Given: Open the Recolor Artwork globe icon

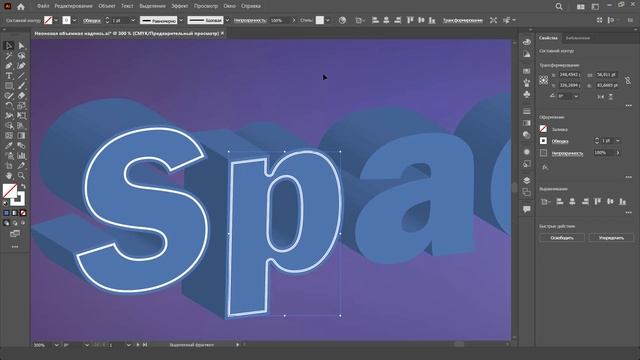Looking at the screenshot, I should click(342, 20).
